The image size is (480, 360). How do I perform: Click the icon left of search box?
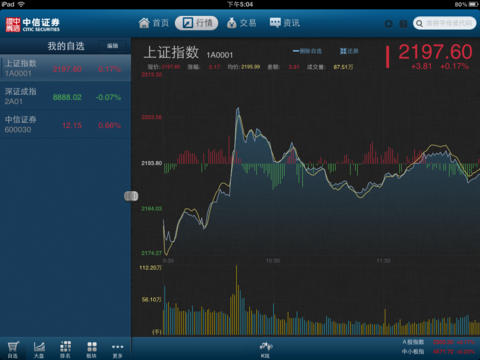click(403, 24)
